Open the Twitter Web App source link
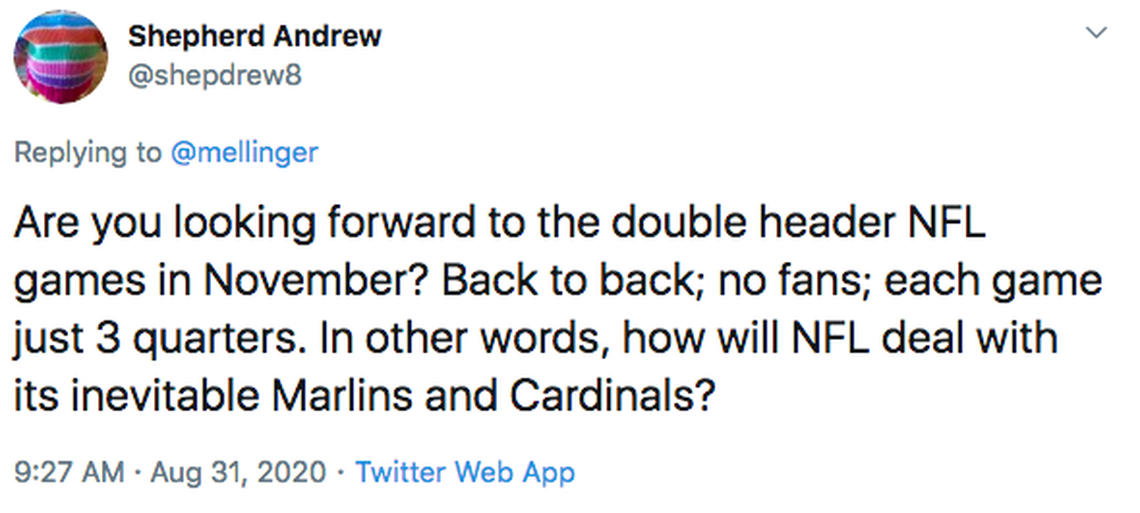1140x513 pixels. (x=465, y=471)
